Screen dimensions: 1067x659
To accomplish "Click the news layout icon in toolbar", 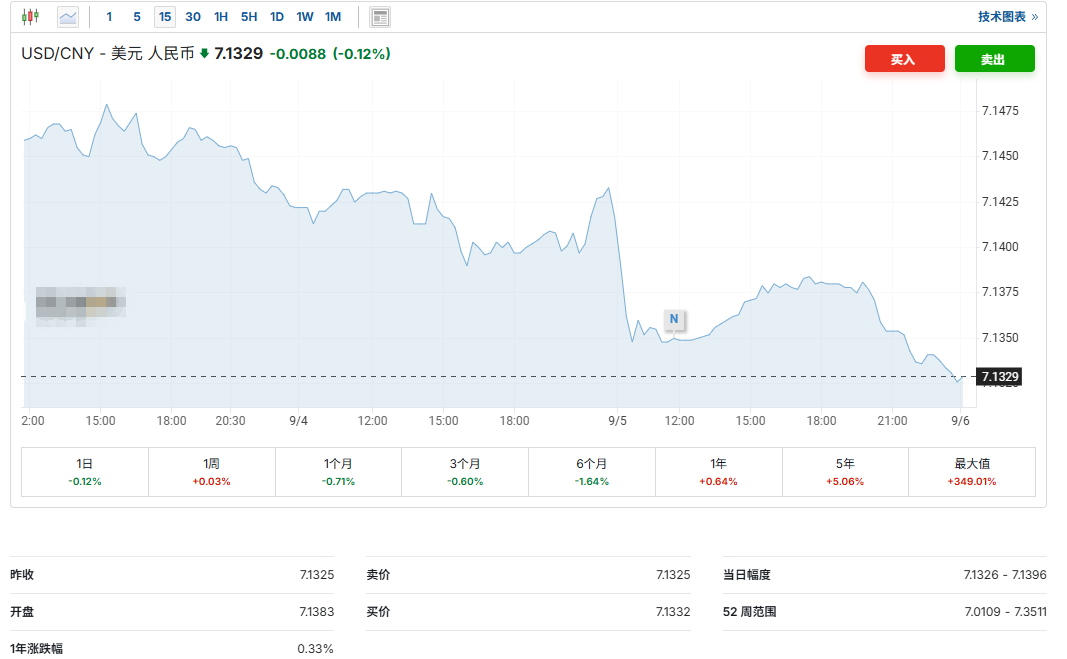I will (x=380, y=17).
